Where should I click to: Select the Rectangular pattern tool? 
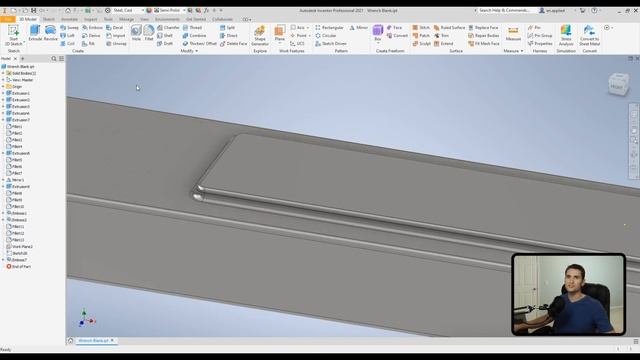[329, 28]
